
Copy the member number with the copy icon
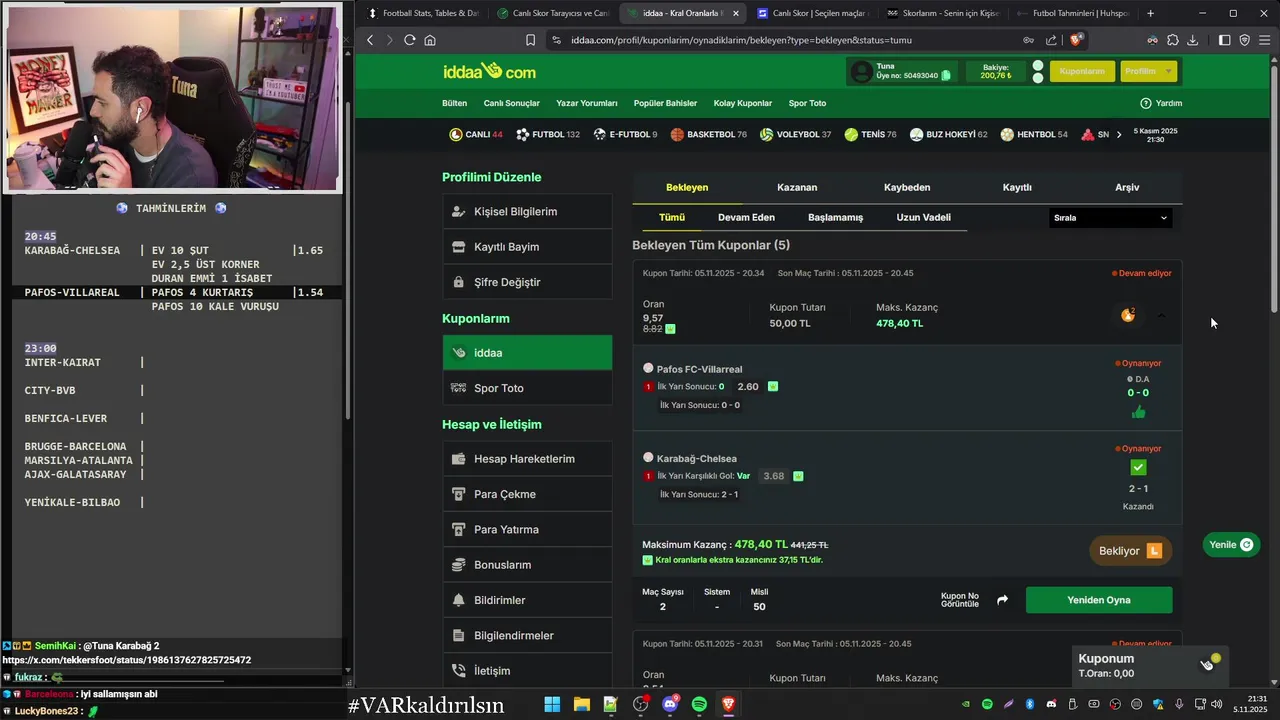946,75
